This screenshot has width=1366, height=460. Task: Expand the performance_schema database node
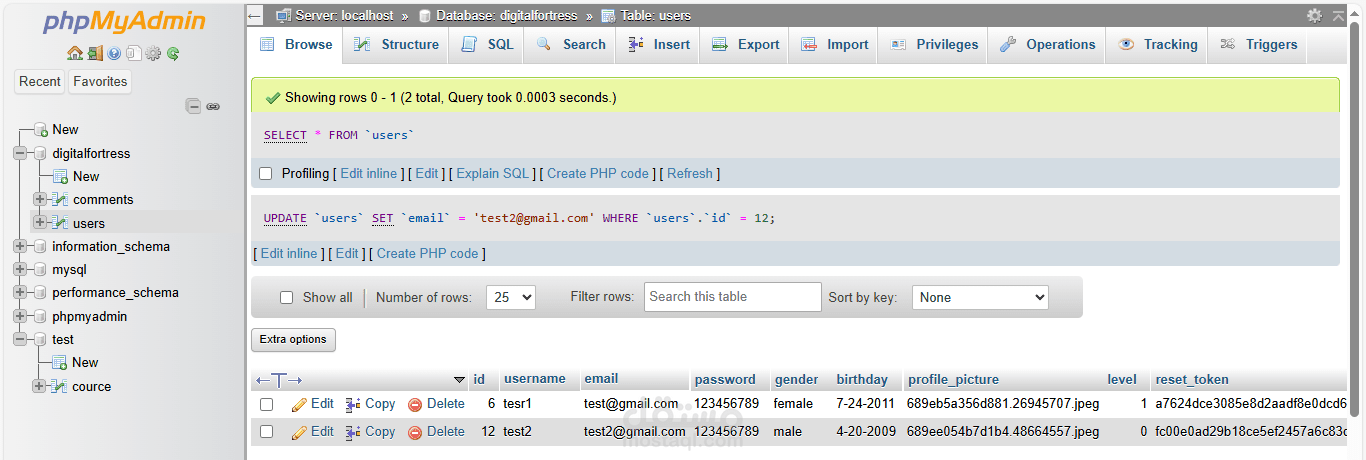[x=20, y=293]
